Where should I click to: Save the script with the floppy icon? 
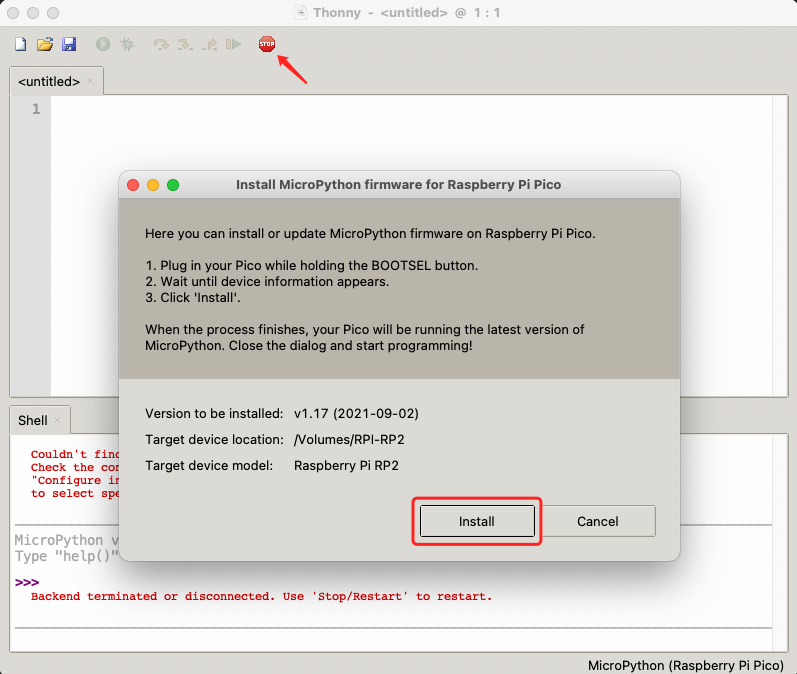[69, 44]
